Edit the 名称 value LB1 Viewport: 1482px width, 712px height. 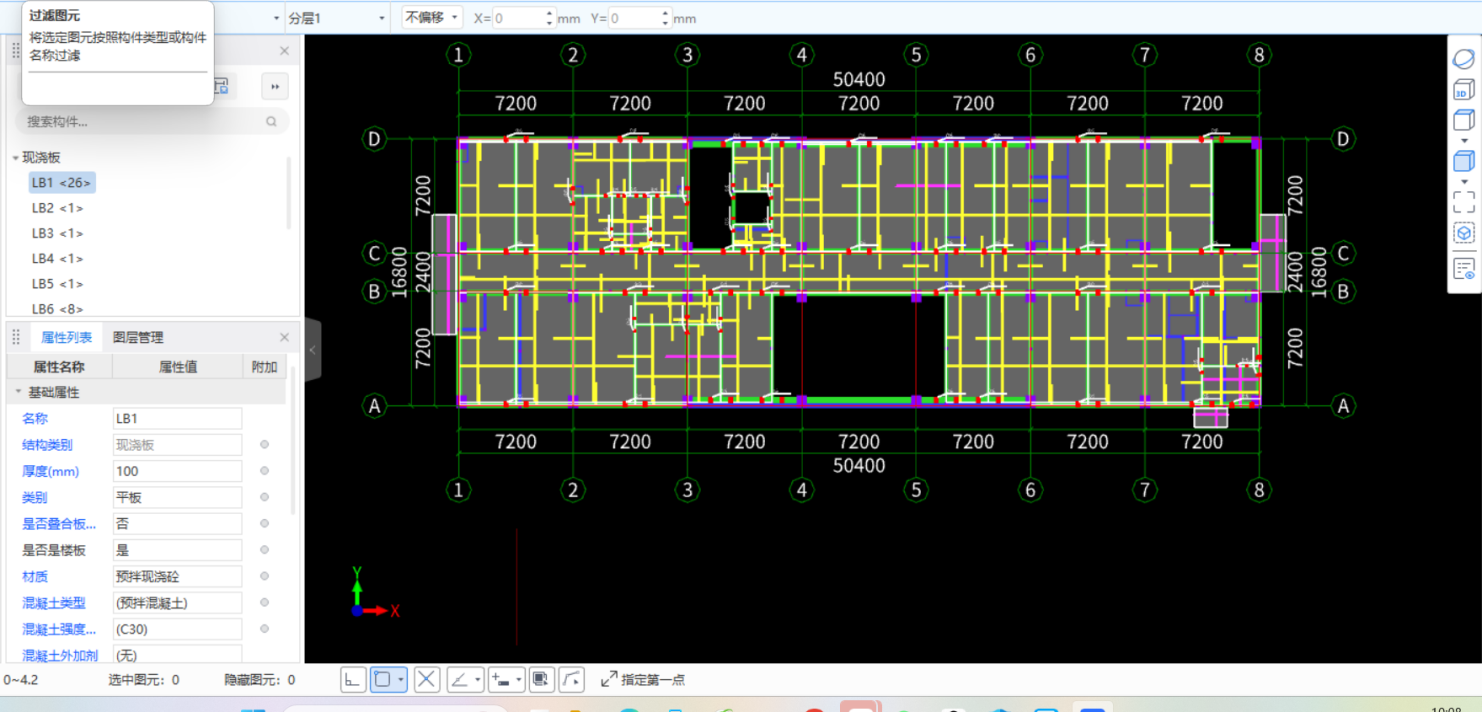(x=178, y=418)
